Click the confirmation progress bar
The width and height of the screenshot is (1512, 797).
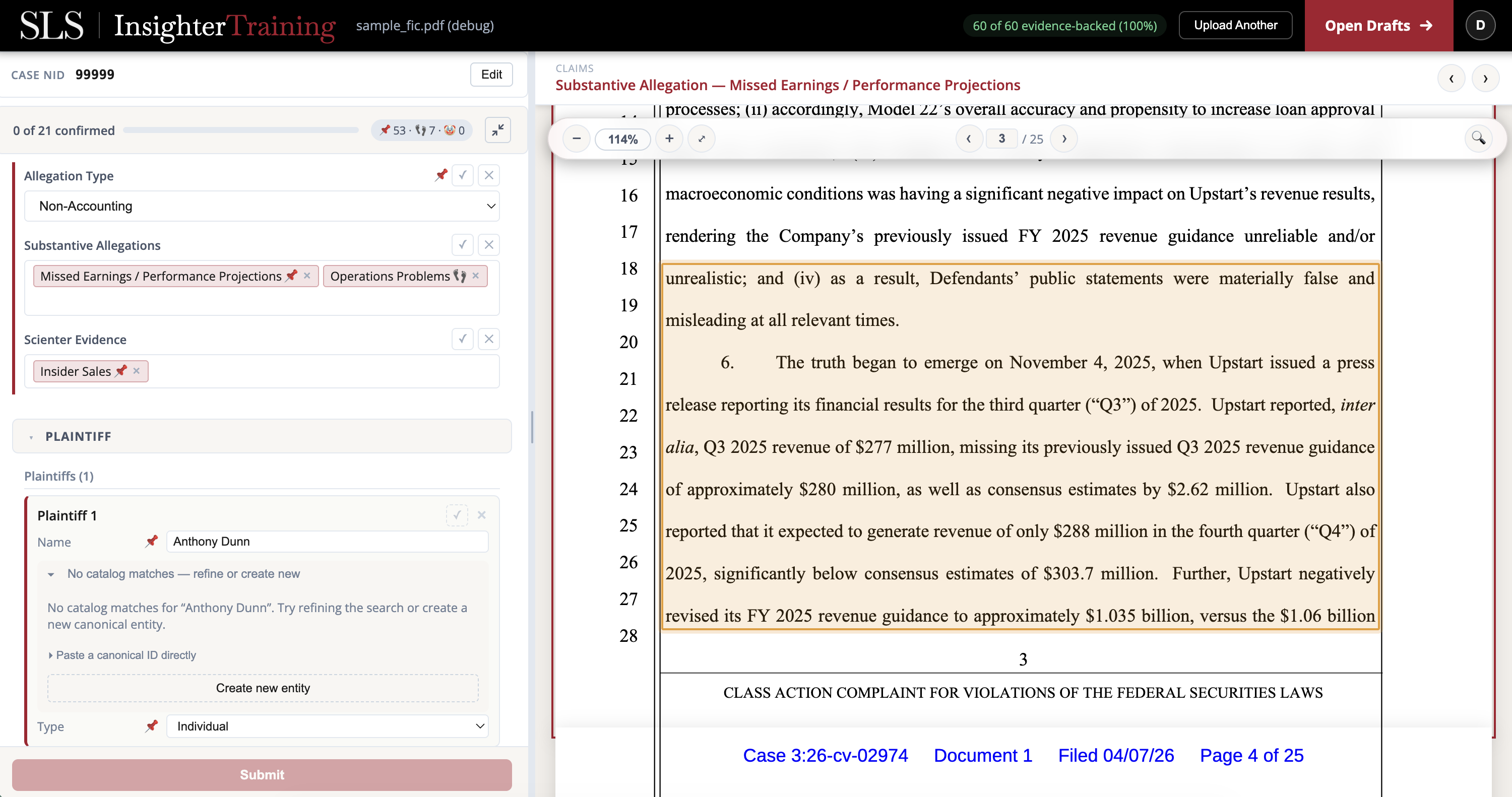coord(240,130)
